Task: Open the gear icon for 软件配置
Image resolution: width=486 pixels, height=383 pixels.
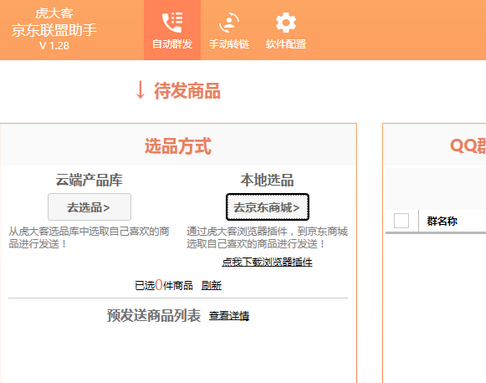Action: [x=286, y=23]
